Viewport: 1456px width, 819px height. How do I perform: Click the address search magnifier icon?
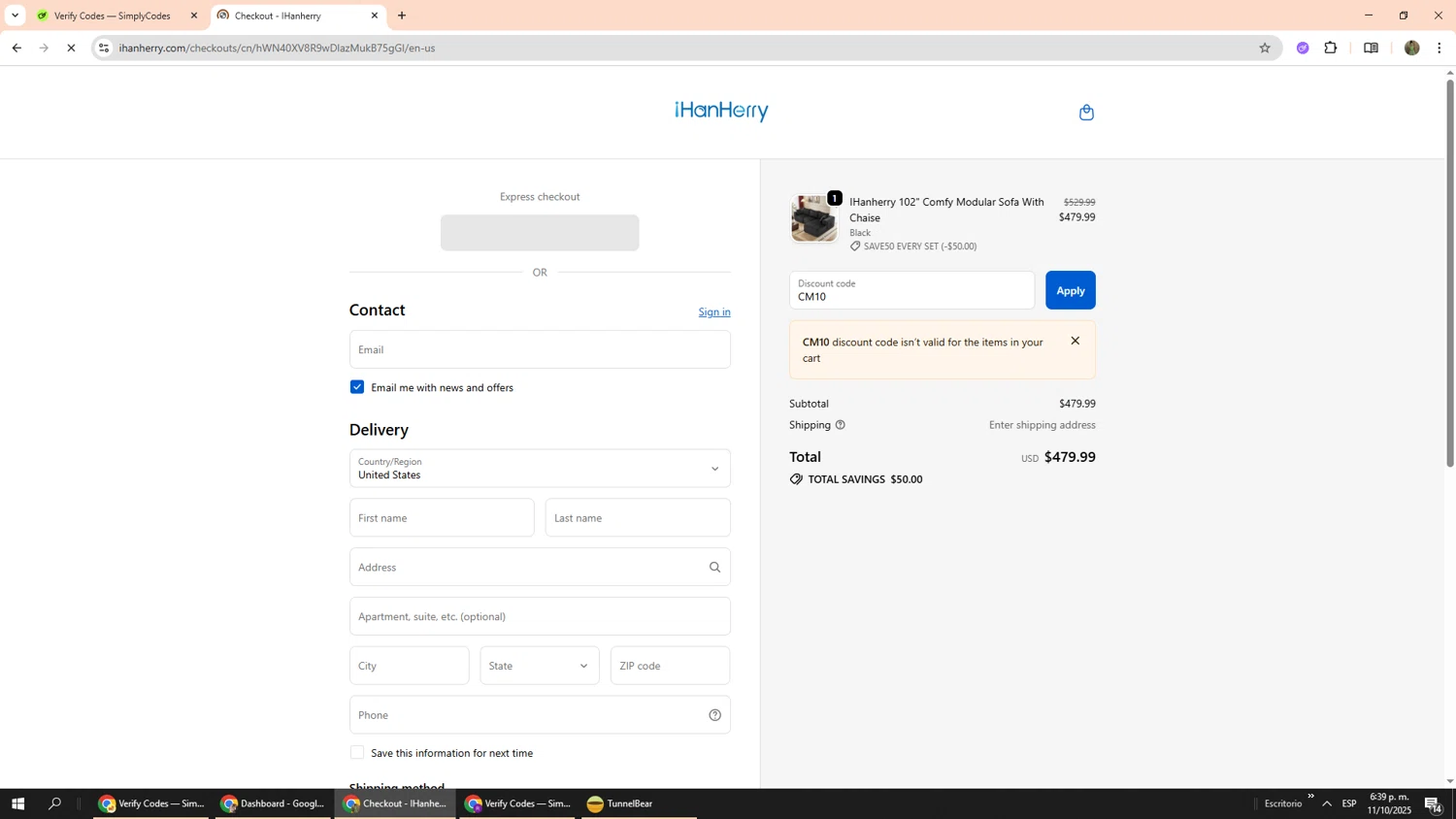click(x=714, y=568)
